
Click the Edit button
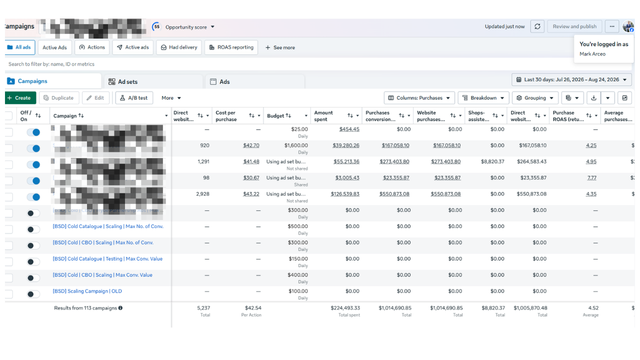coord(95,98)
